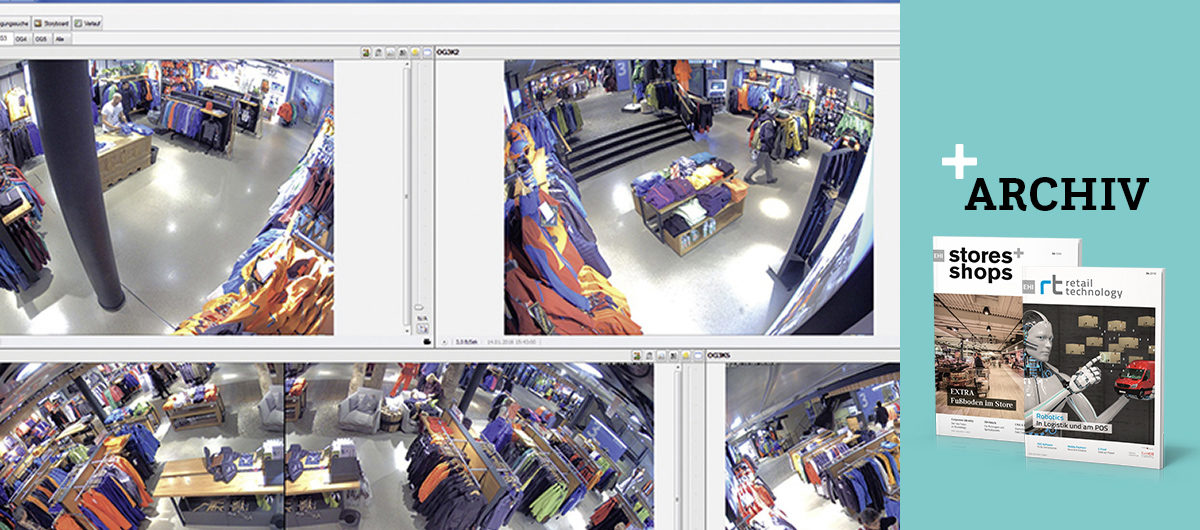
Task: Click the round button left of 3,3 B/Sek
Action: [444, 342]
